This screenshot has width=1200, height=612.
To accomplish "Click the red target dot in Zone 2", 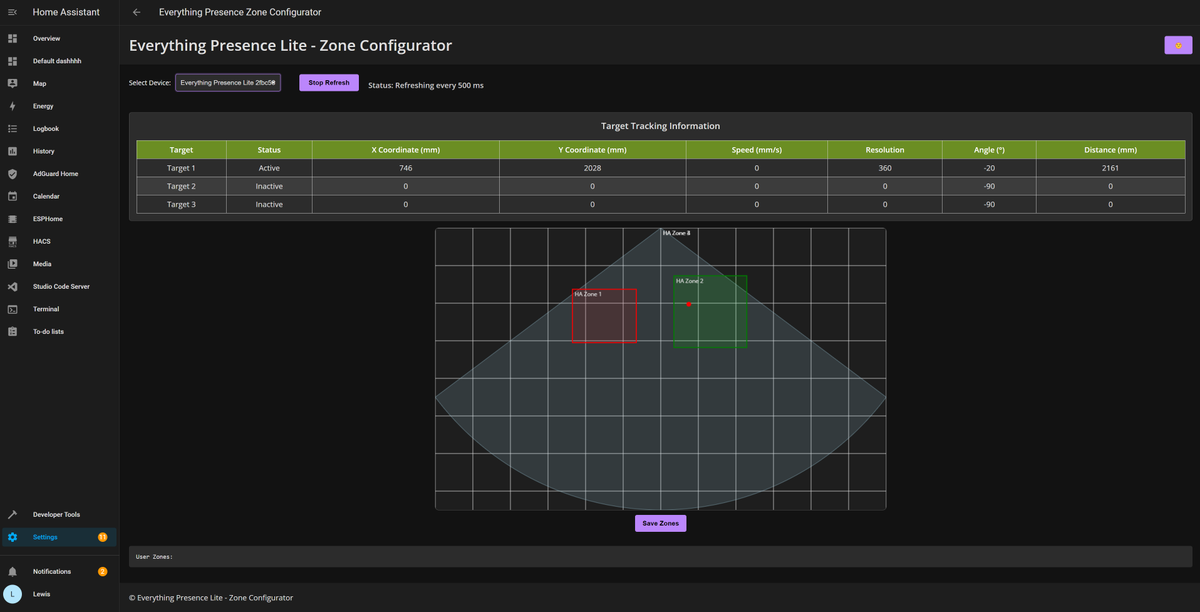I will (x=689, y=303).
